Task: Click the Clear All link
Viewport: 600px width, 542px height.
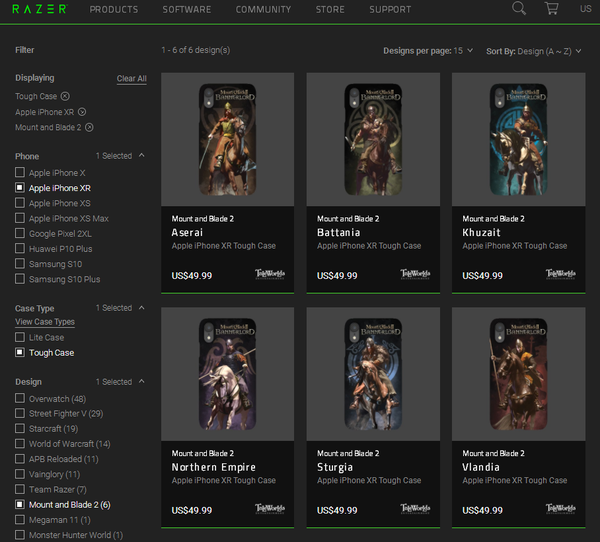Action: point(132,78)
